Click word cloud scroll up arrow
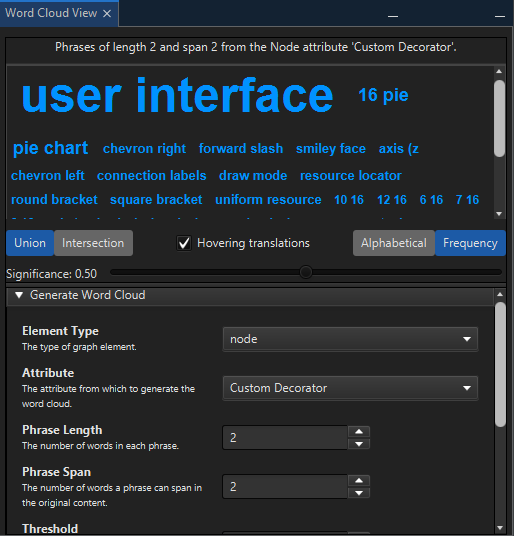 pyautogui.click(x=499, y=71)
